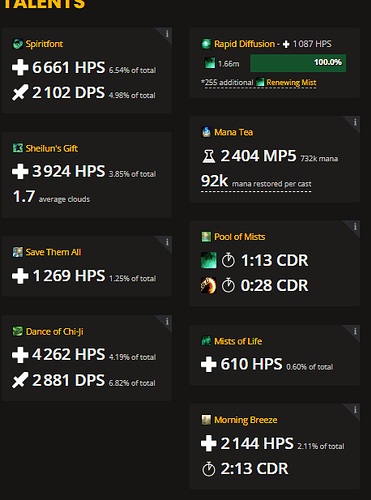Open the Mana Tea talent link

233,132
